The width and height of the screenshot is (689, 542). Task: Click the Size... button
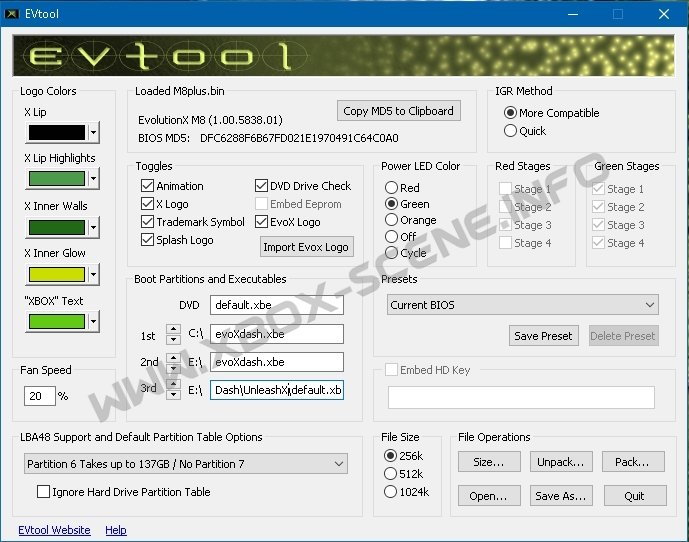(x=489, y=462)
